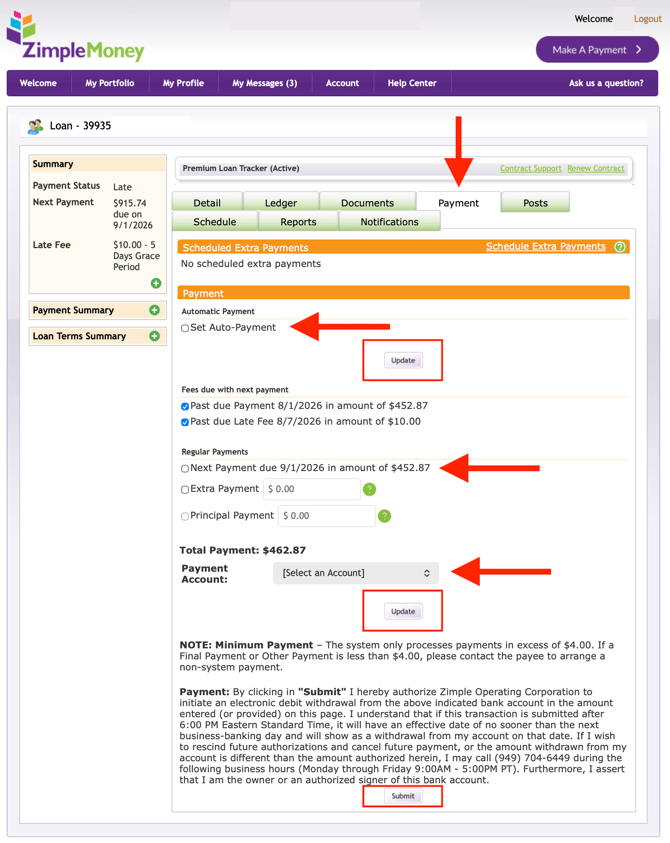Open help for Scheduled Extra Payments
670x843 pixels.
coord(620,247)
